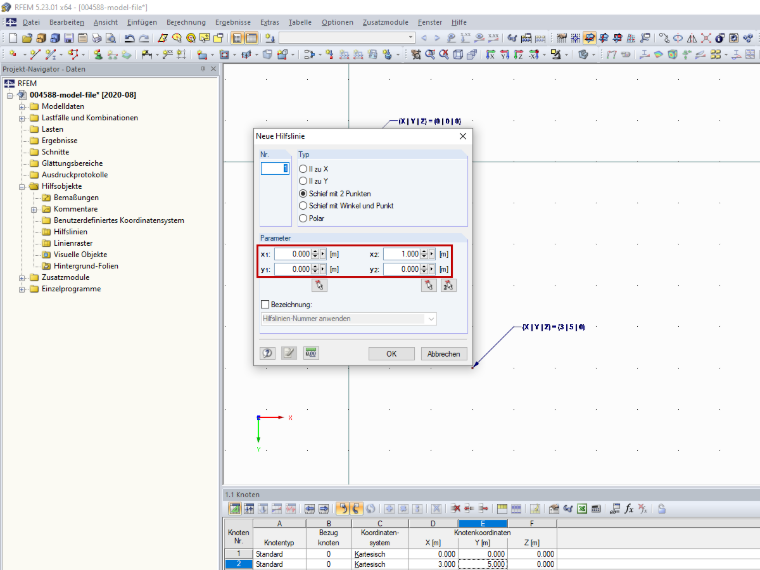The height and width of the screenshot is (570, 760).
Task: Open Excel export in table toolbar
Action: click(582, 508)
